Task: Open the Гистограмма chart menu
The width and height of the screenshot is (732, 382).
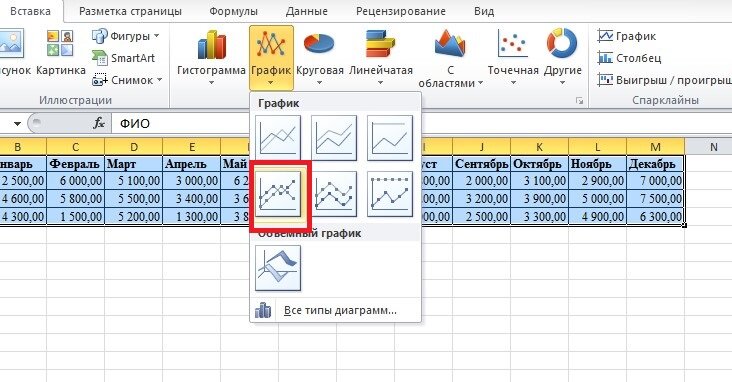Action: [x=211, y=57]
